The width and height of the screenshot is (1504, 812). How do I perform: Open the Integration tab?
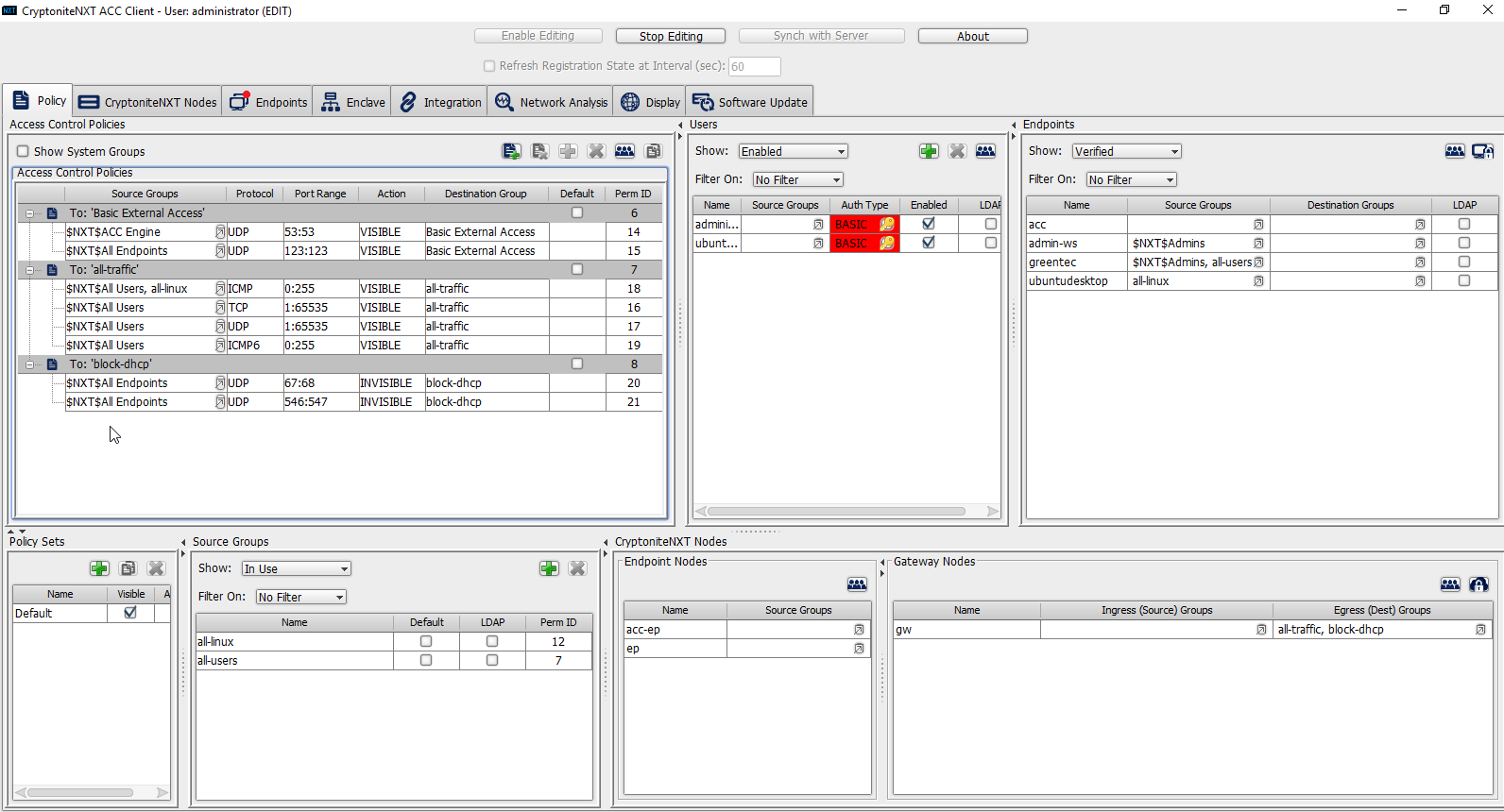tap(439, 102)
